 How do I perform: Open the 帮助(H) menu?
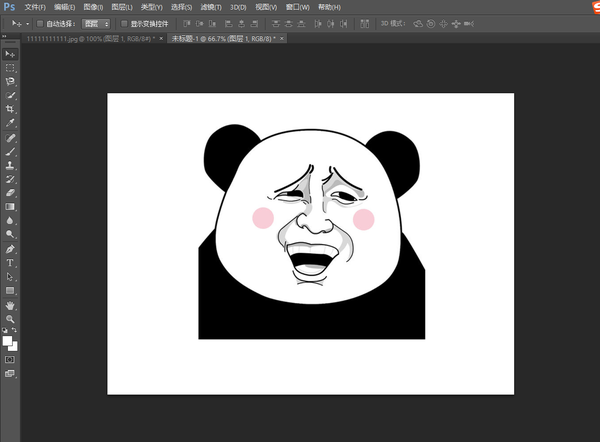coord(329,7)
